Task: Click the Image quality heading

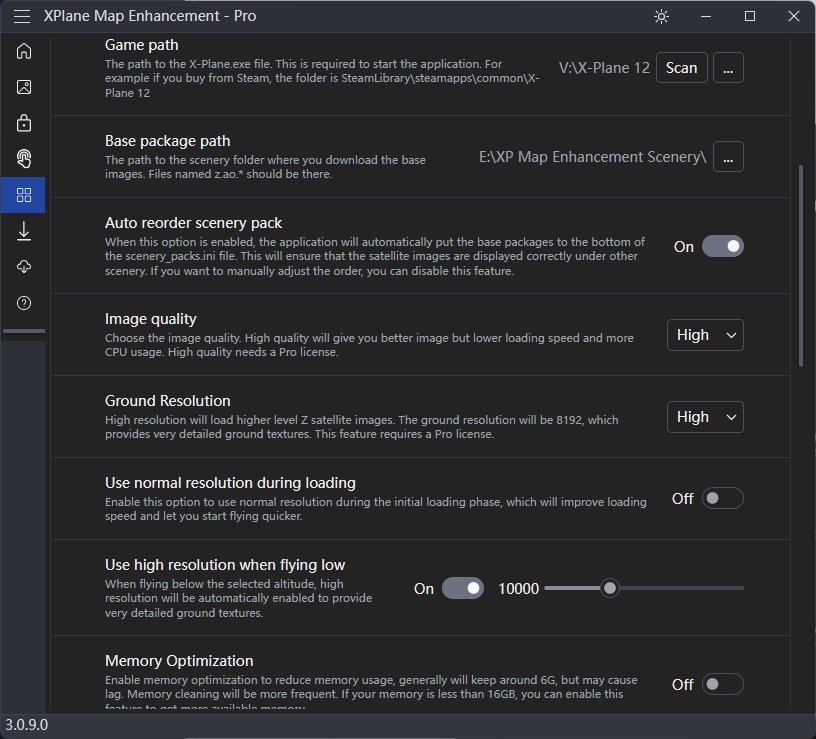Action: pyautogui.click(x=151, y=318)
